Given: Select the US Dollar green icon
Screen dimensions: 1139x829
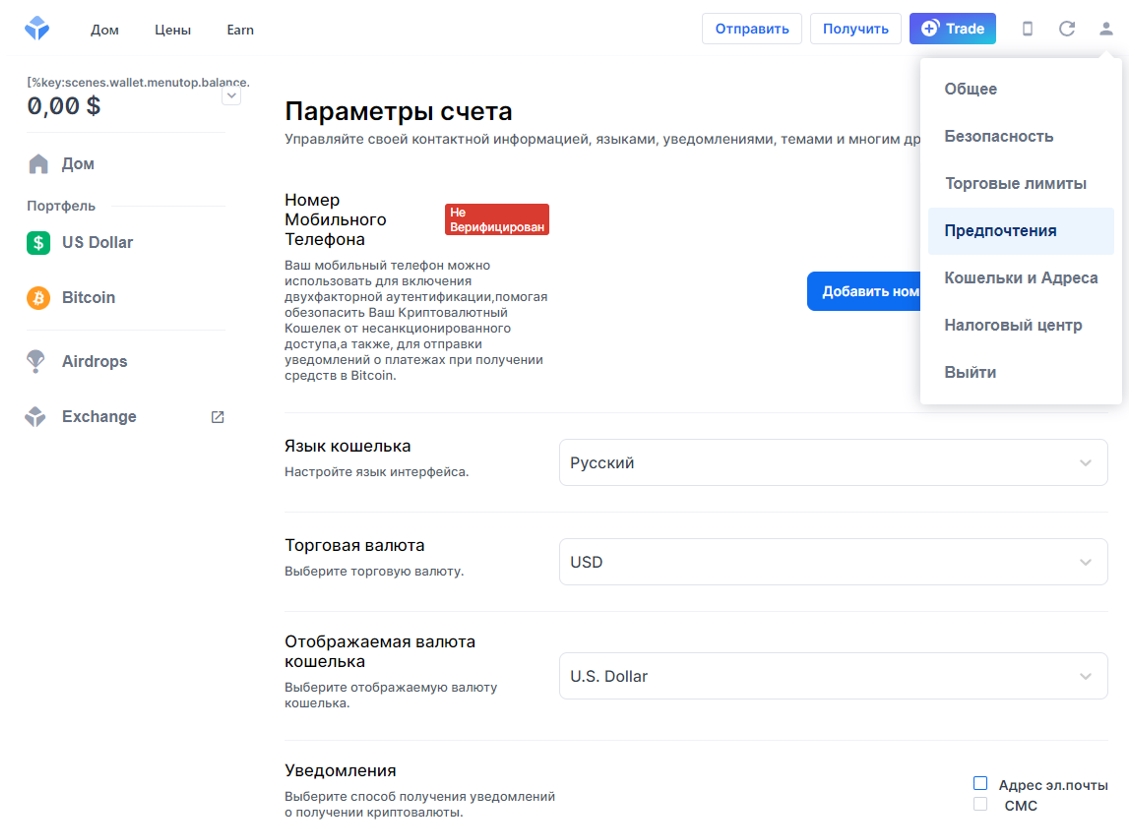Looking at the screenshot, I should [x=38, y=242].
